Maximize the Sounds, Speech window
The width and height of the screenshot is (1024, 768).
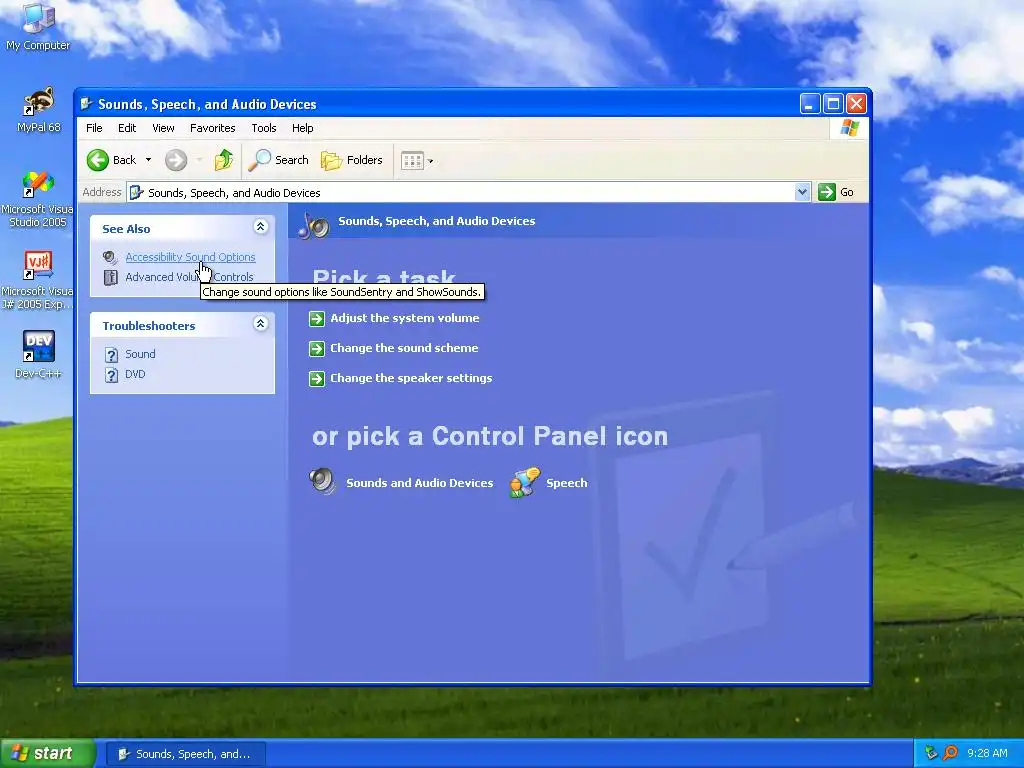833,104
